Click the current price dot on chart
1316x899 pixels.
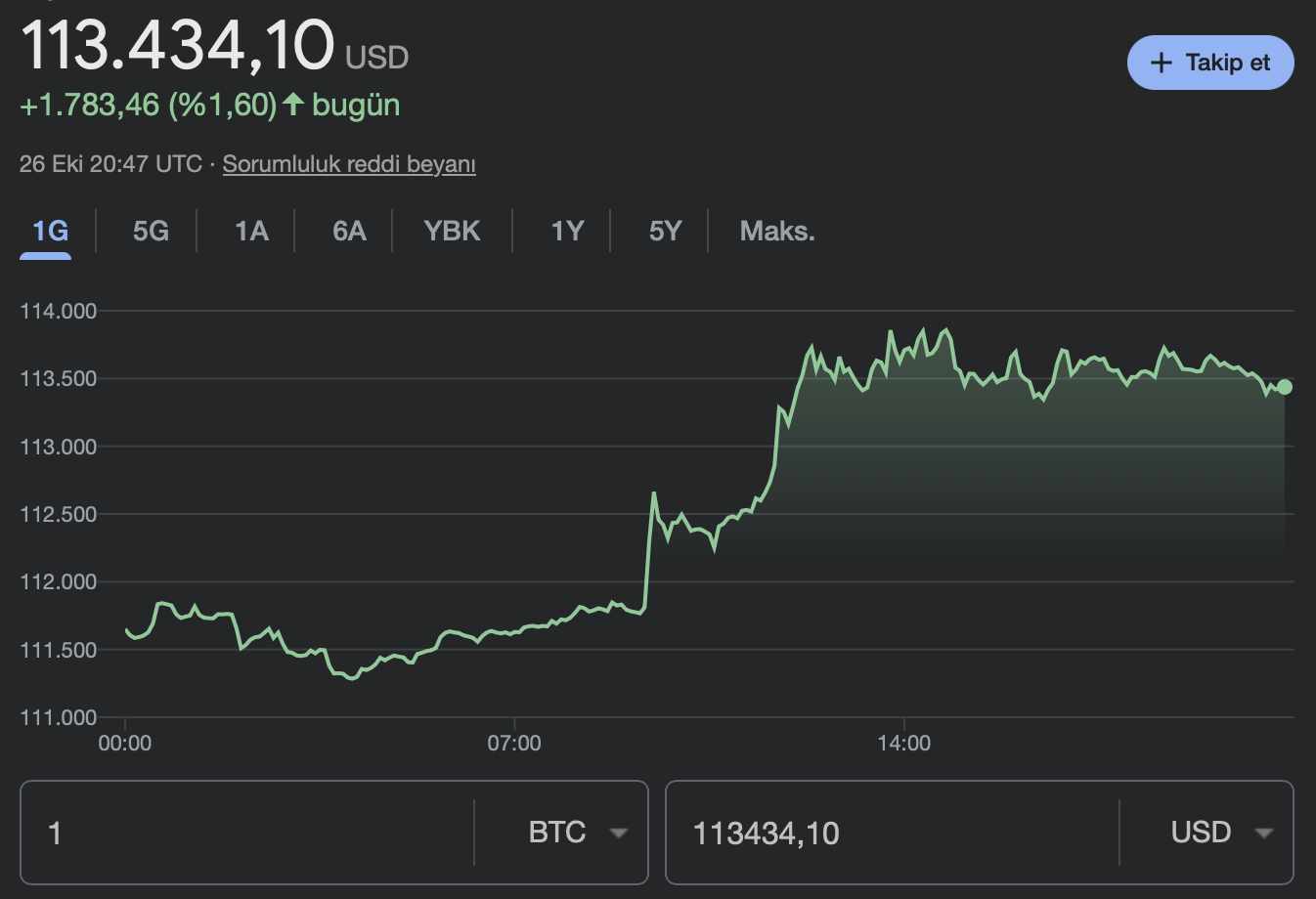tap(1285, 387)
